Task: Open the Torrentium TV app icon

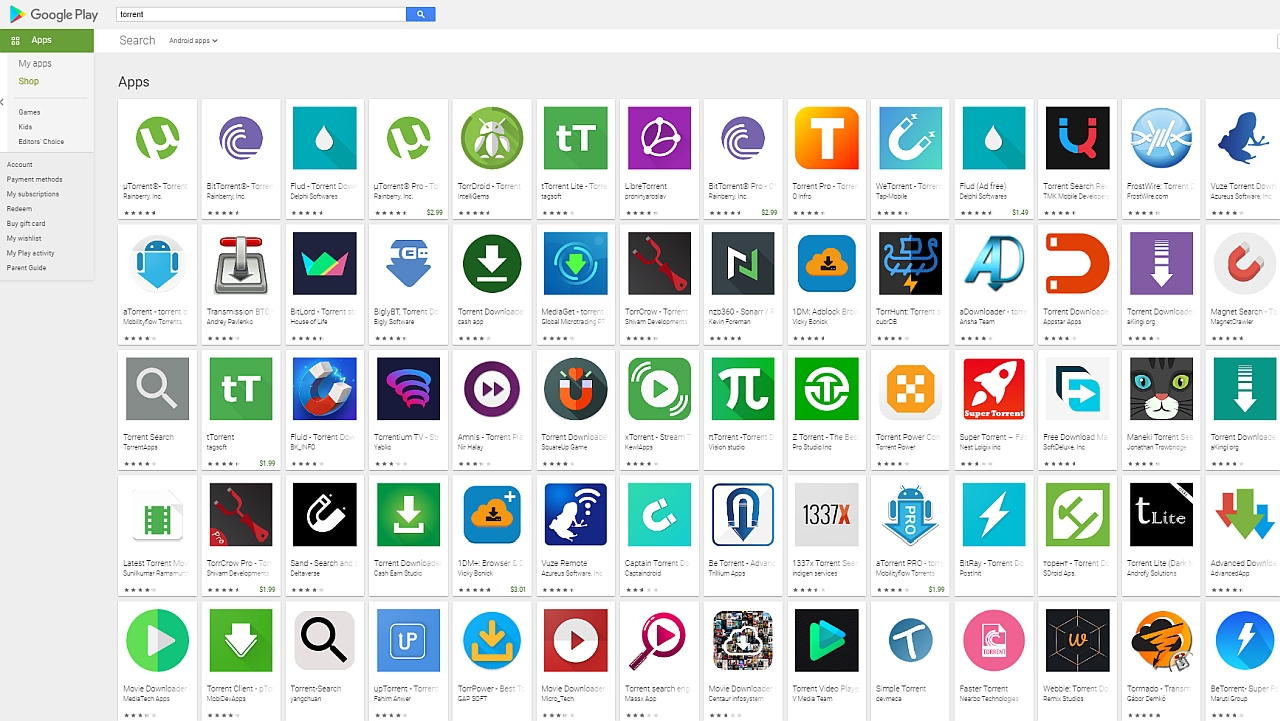Action: [408, 389]
